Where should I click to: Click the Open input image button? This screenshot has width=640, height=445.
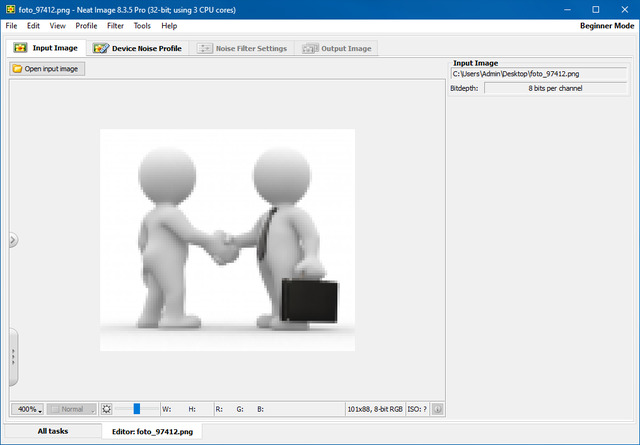tap(48, 69)
